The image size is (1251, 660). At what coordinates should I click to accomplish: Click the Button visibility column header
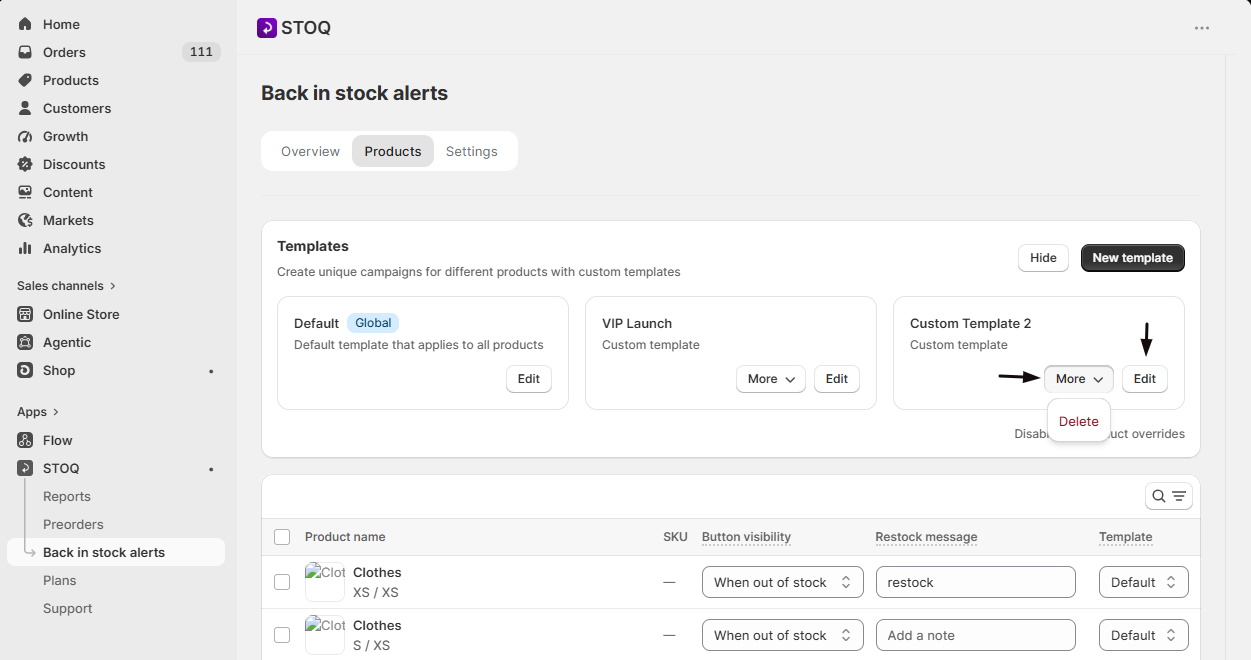click(746, 537)
